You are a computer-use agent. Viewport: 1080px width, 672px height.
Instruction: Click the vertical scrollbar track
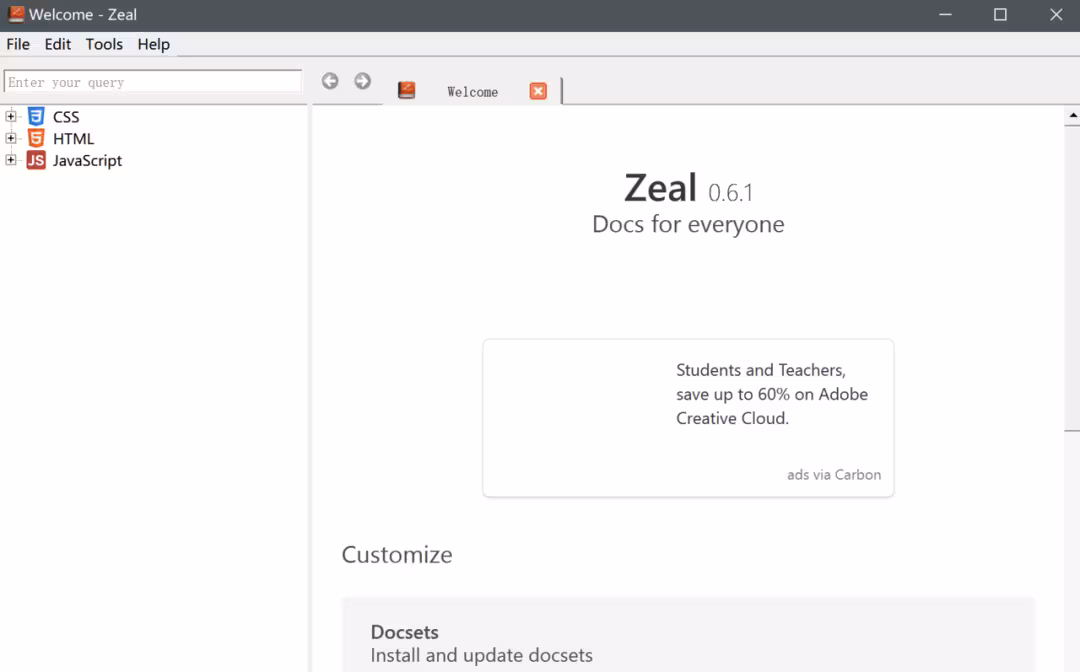click(x=1072, y=551)
